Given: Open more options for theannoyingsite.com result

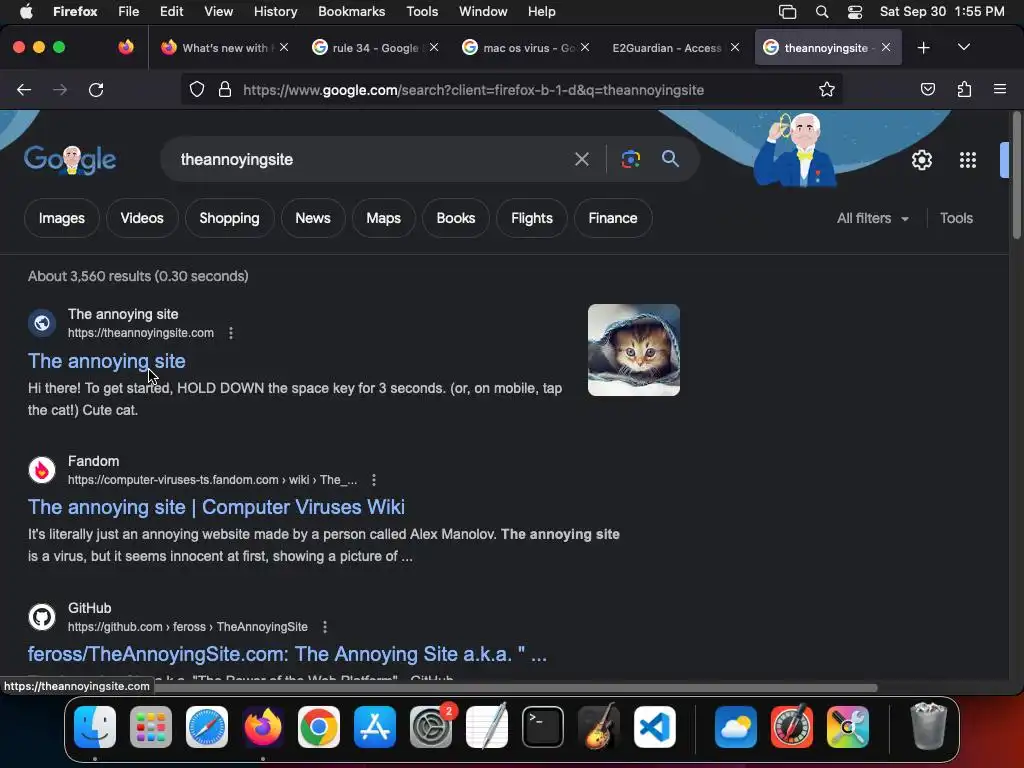Looking at the screenshot, I should pos(231,333).
